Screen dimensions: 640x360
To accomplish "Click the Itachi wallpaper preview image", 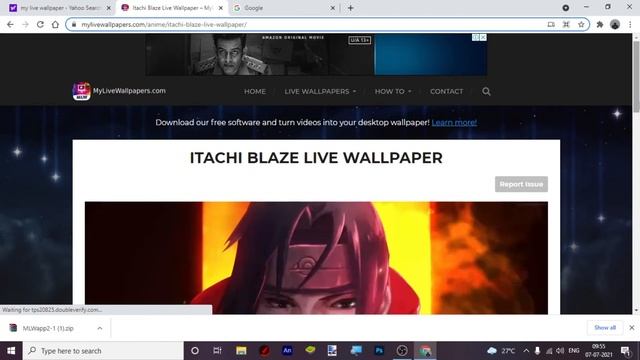I will [316, 258].
